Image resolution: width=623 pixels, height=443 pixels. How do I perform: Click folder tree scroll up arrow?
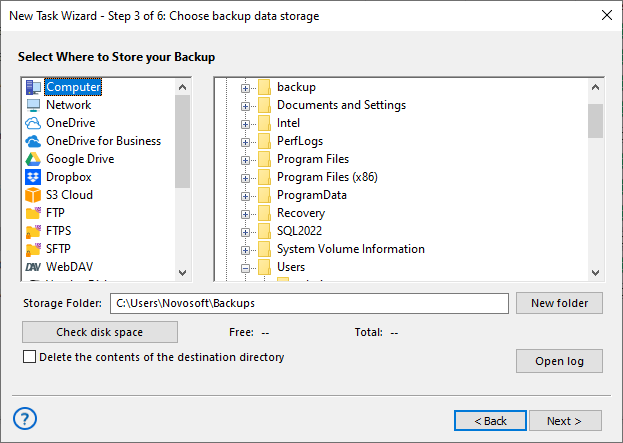(595, 87)
